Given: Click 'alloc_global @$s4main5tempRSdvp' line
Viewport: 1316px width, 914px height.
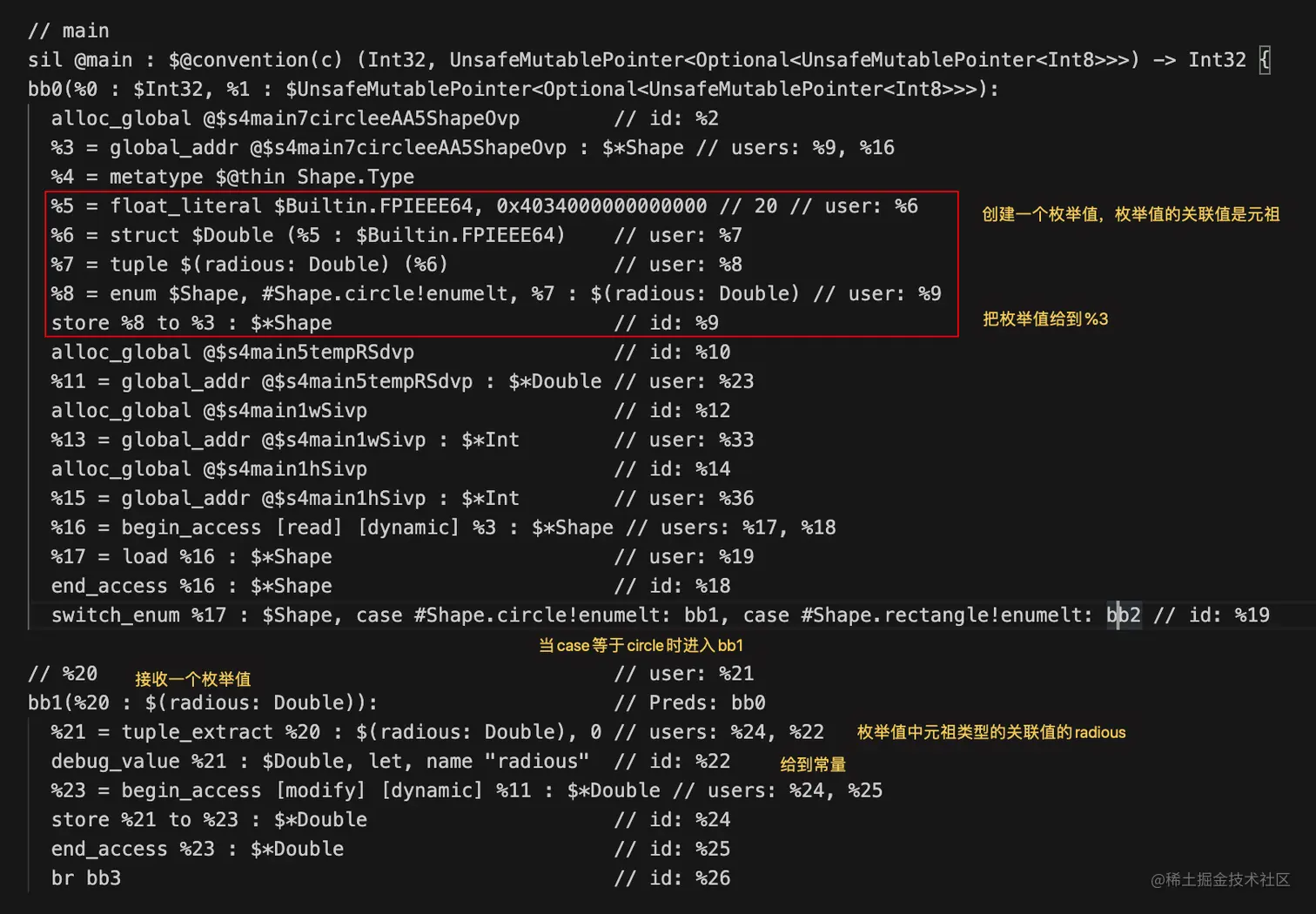Looking at the screenshot, I should tap(232, 352).
